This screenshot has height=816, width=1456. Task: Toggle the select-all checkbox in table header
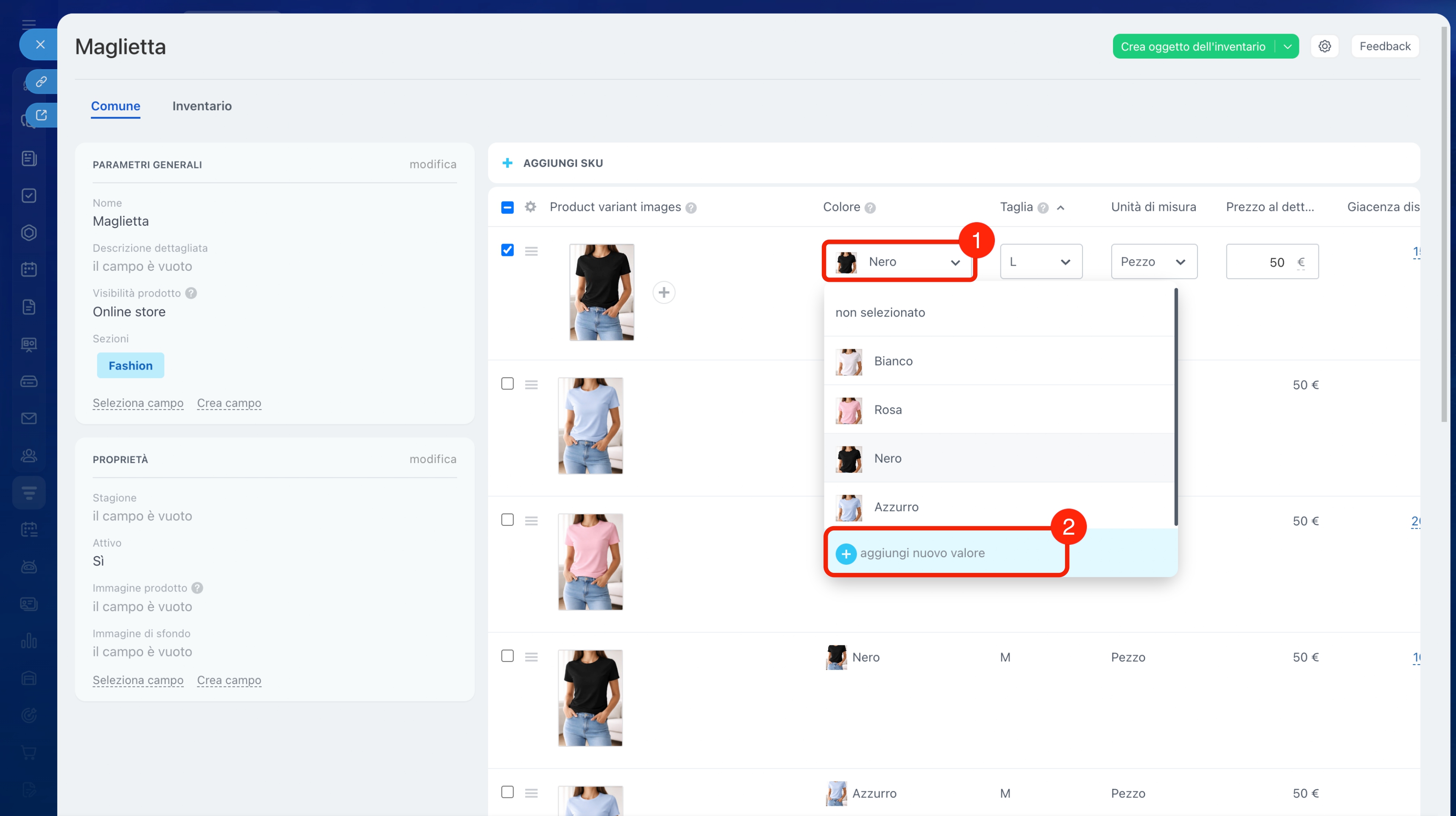(508, 208)
